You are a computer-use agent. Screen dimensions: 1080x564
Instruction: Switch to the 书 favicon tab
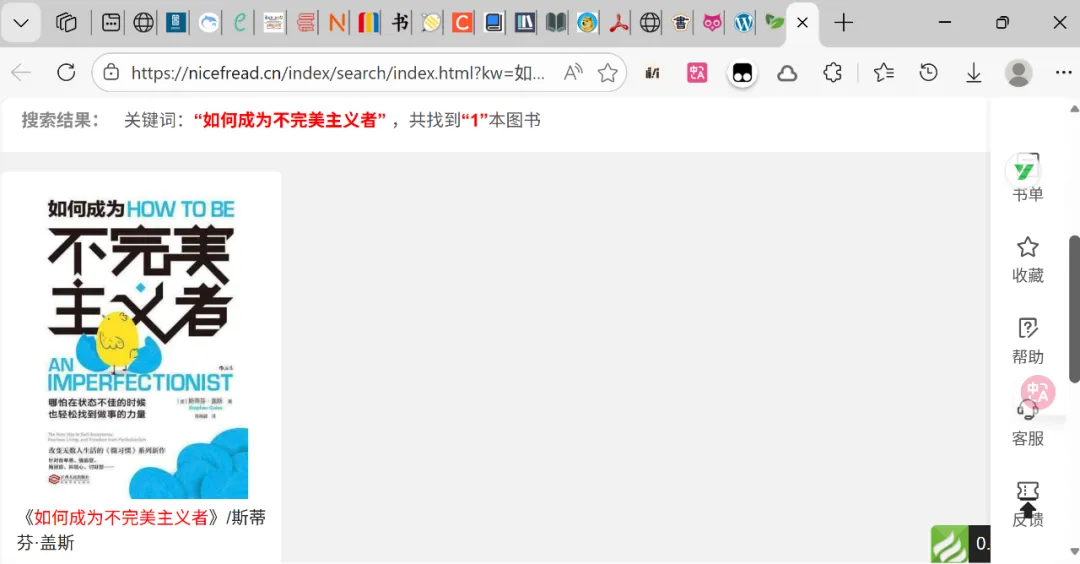pos(399,23)
